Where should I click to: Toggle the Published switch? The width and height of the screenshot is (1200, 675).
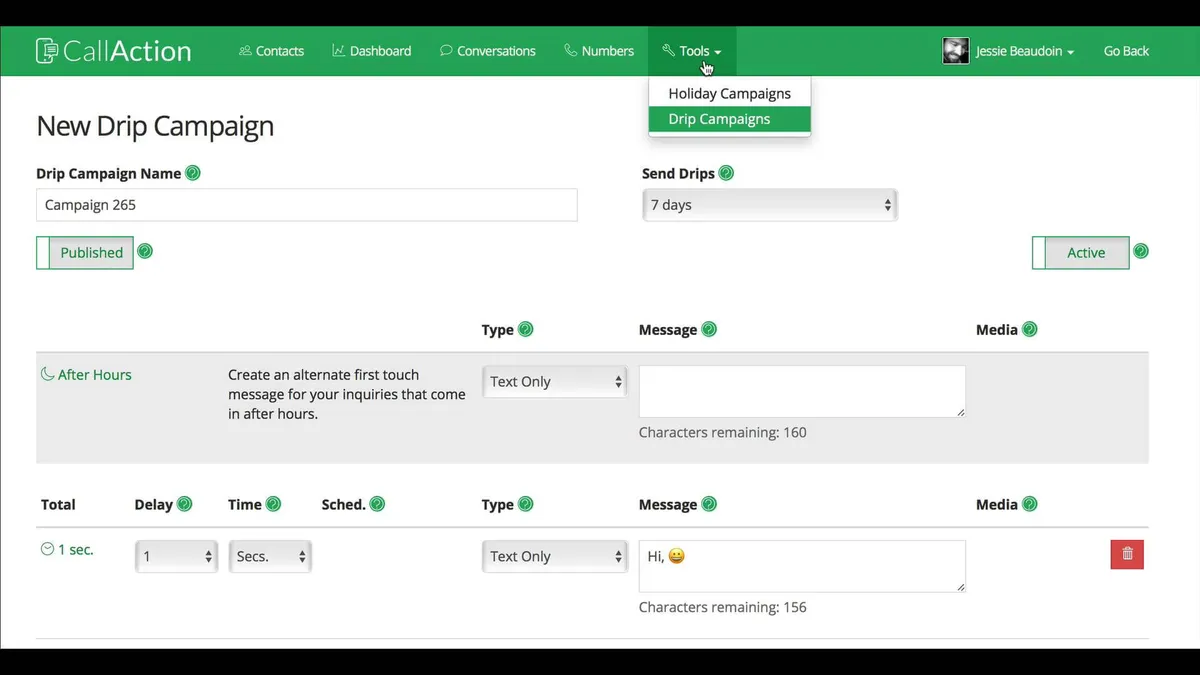[85, 253]
